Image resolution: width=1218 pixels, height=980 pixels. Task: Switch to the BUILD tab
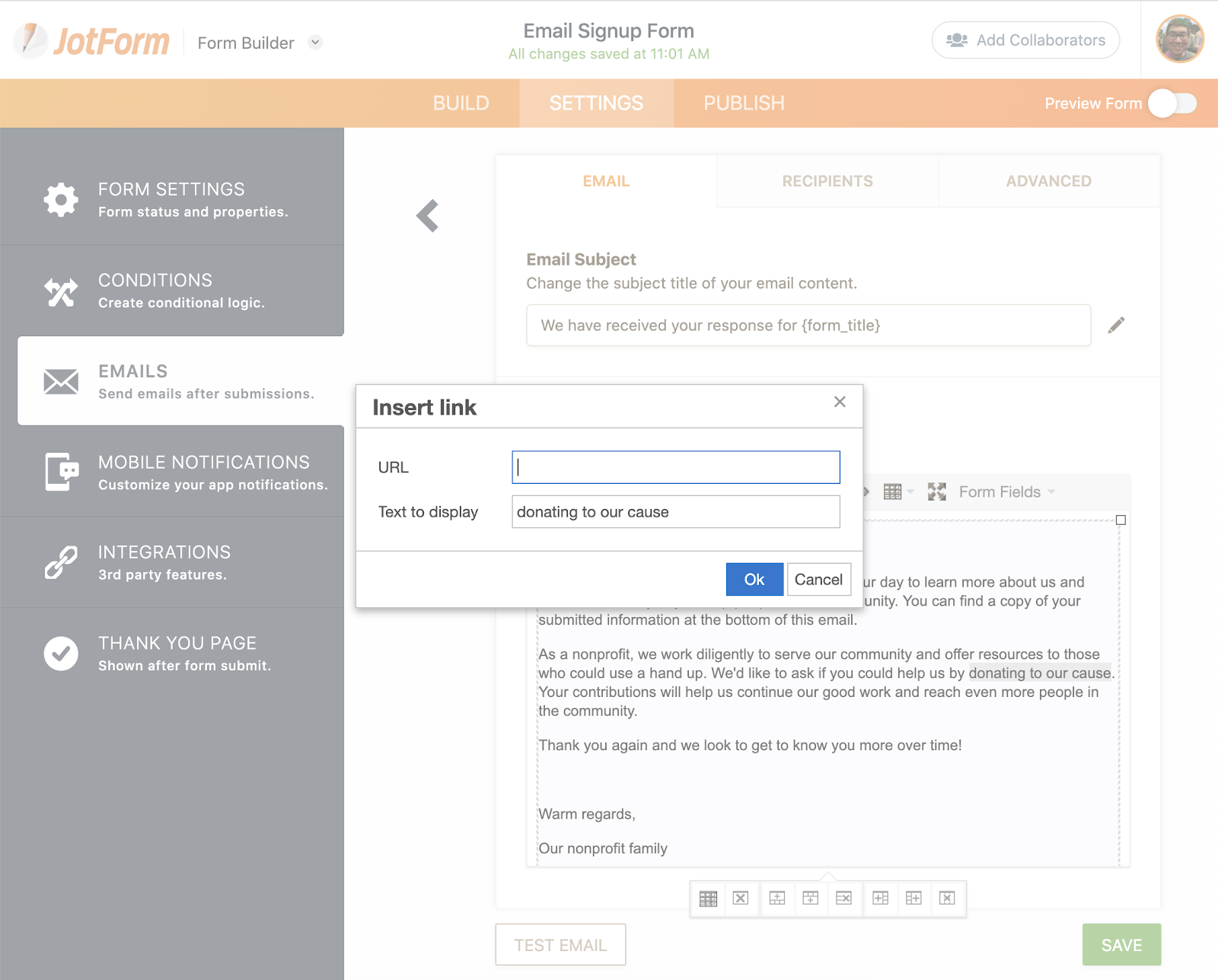(x=461, y=103)
